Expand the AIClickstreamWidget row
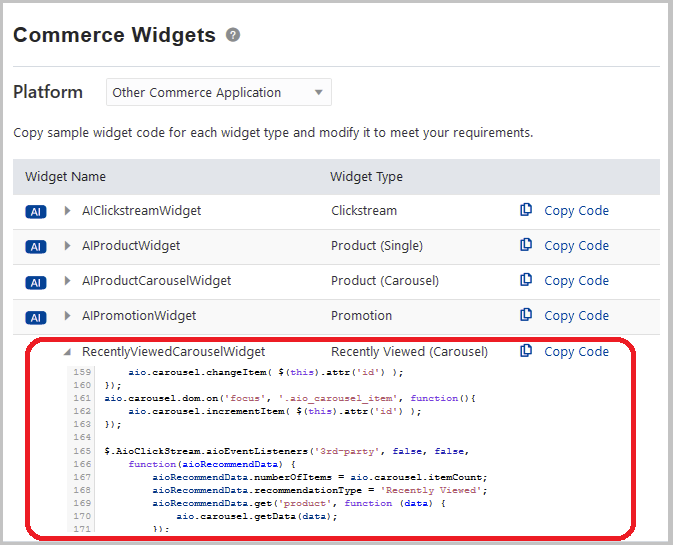This screenshot has height=545, width=673. pyautogui.click(x=68, y=211)
